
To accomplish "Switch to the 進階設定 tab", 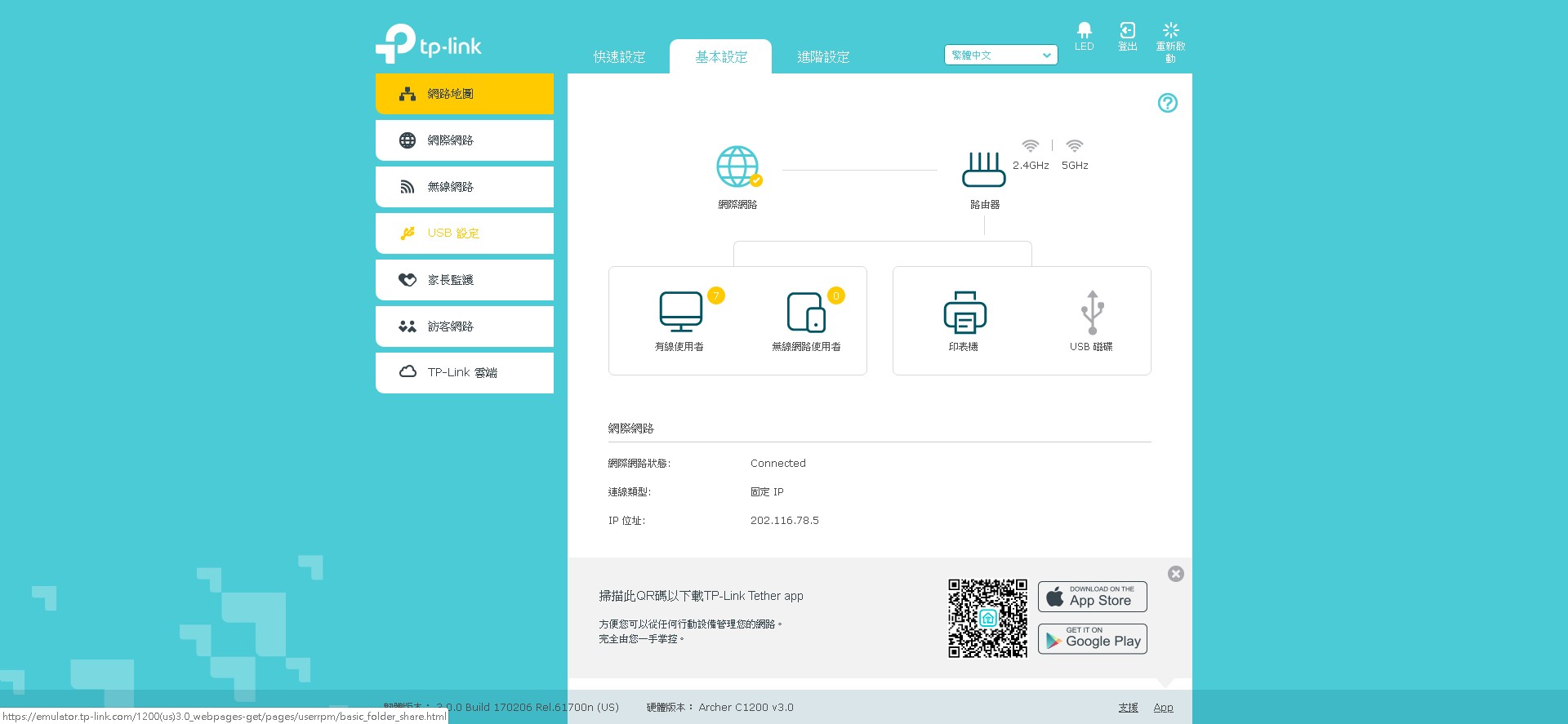I will click(x=823, y=57).
